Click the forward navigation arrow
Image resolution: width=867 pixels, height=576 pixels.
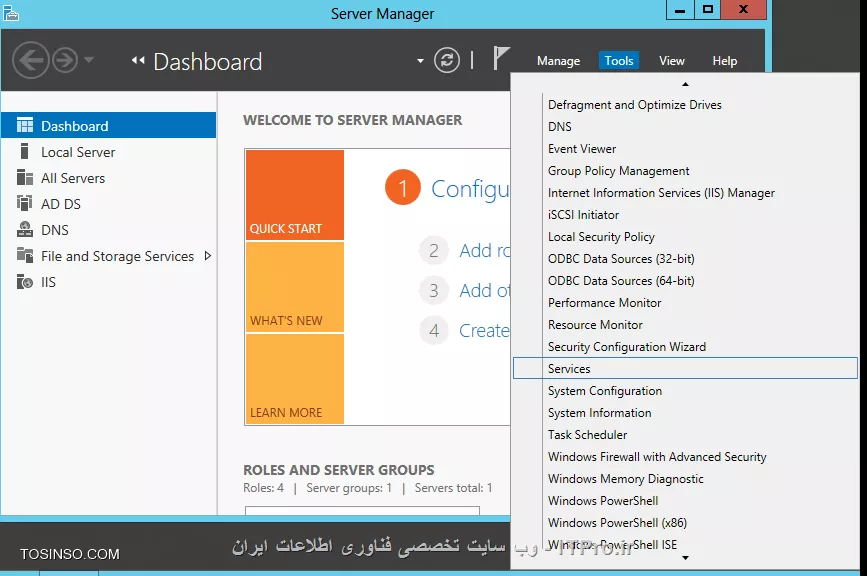coord(65,60)
